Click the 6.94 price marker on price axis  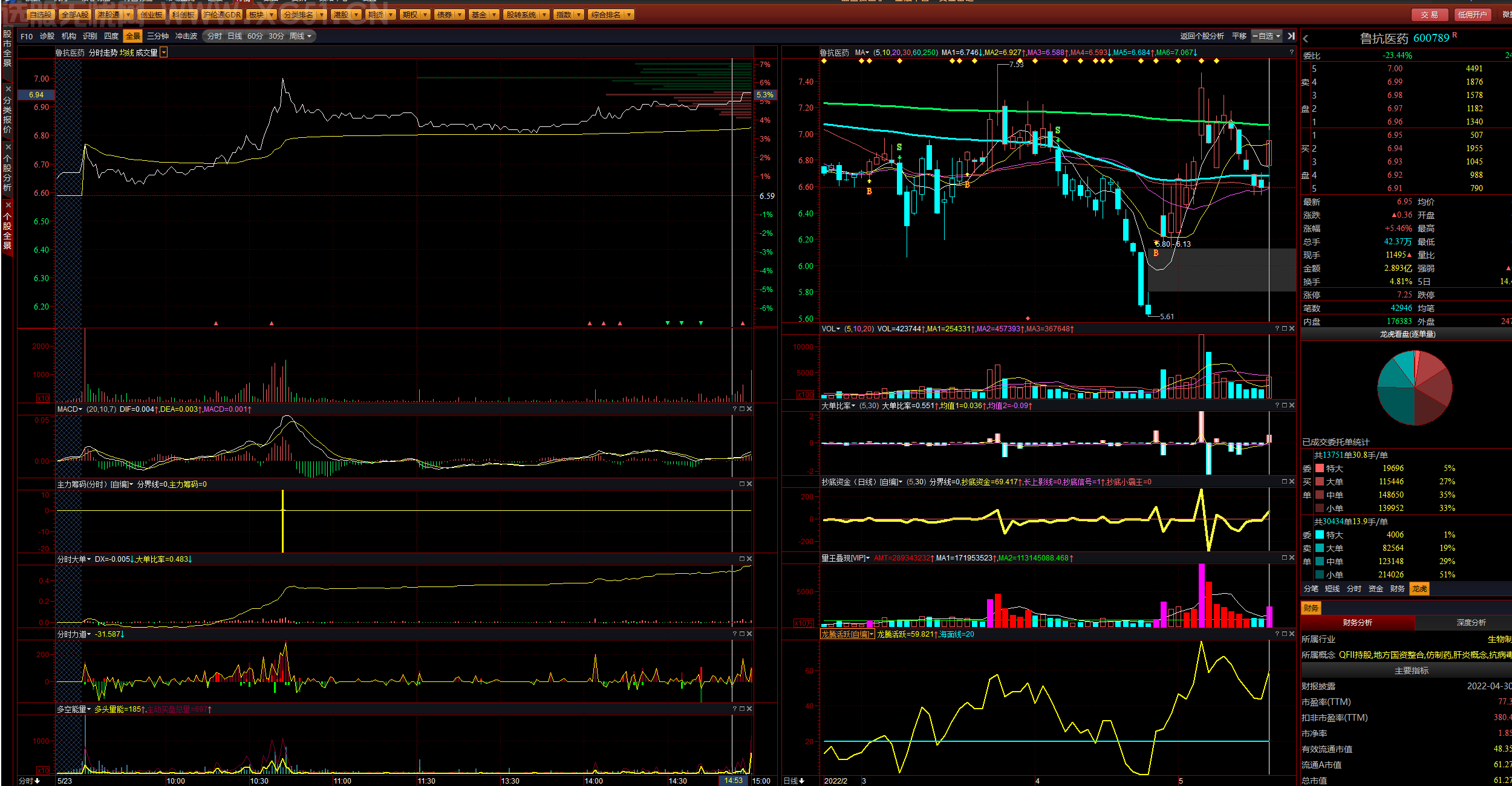36,95
